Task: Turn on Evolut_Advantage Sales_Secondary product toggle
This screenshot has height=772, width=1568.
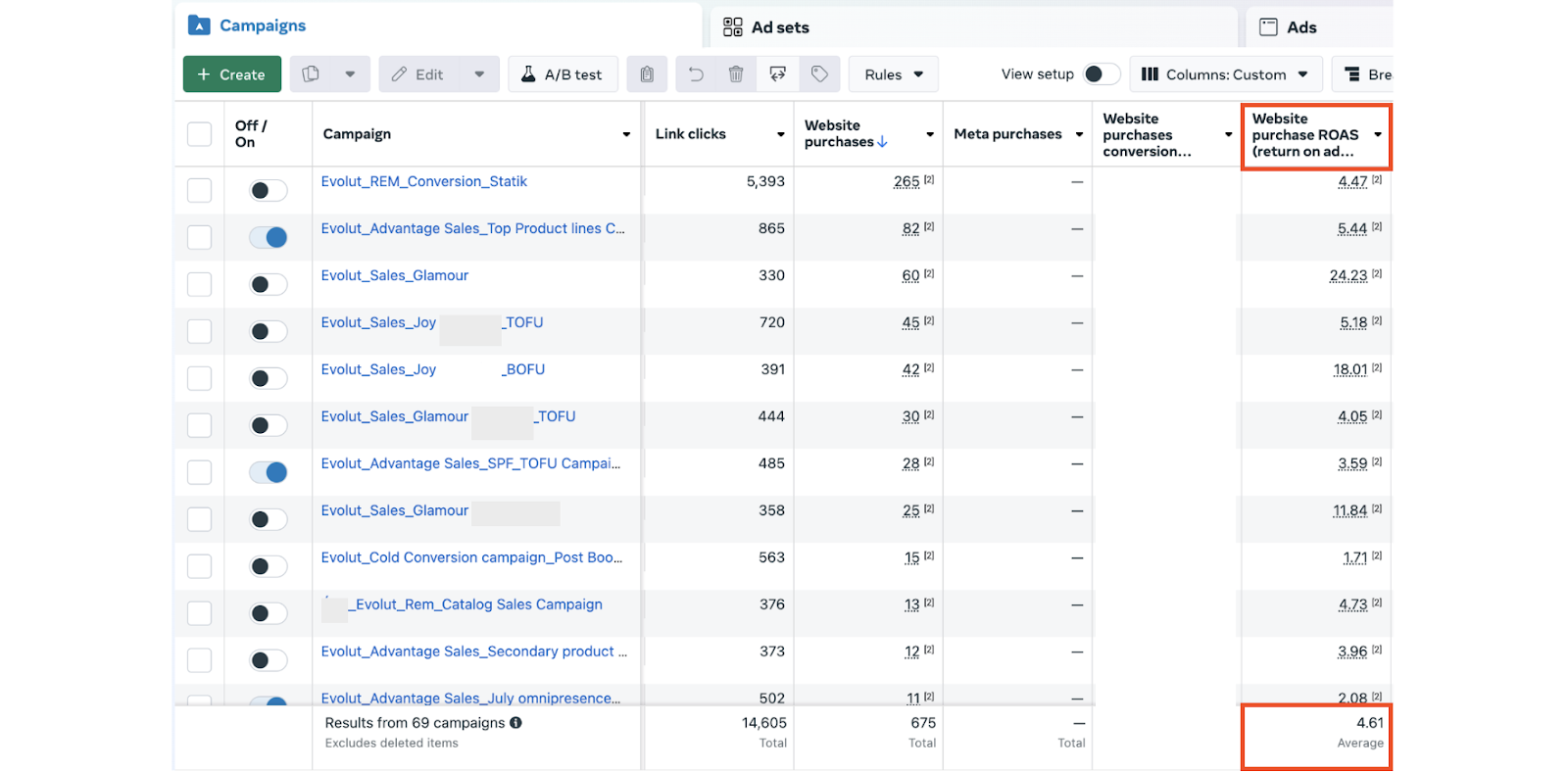Action: click(268, 660)
